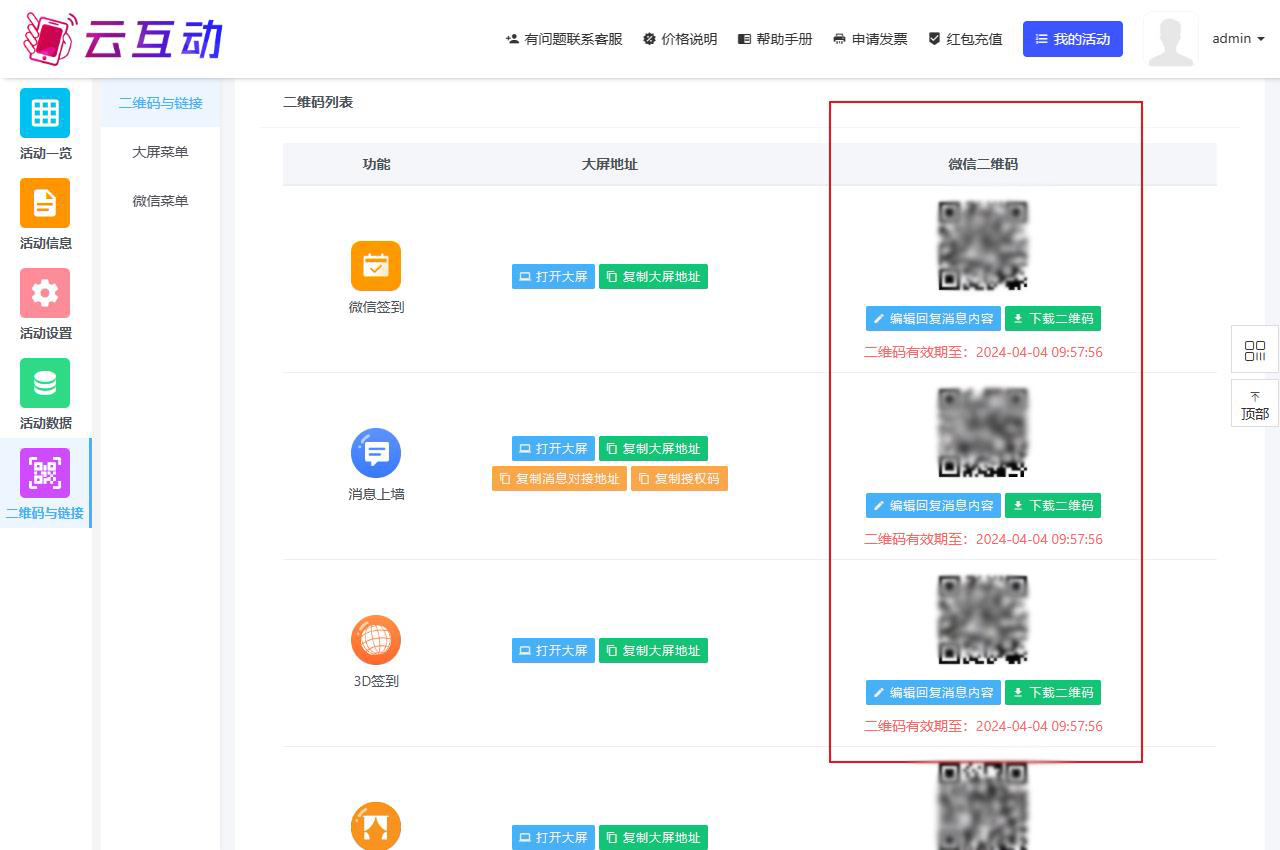Click 复制大屏地址 for 微信签到
Image resolution: width=1280 pixels, height=850 pixels.
(x=653, y=277)
